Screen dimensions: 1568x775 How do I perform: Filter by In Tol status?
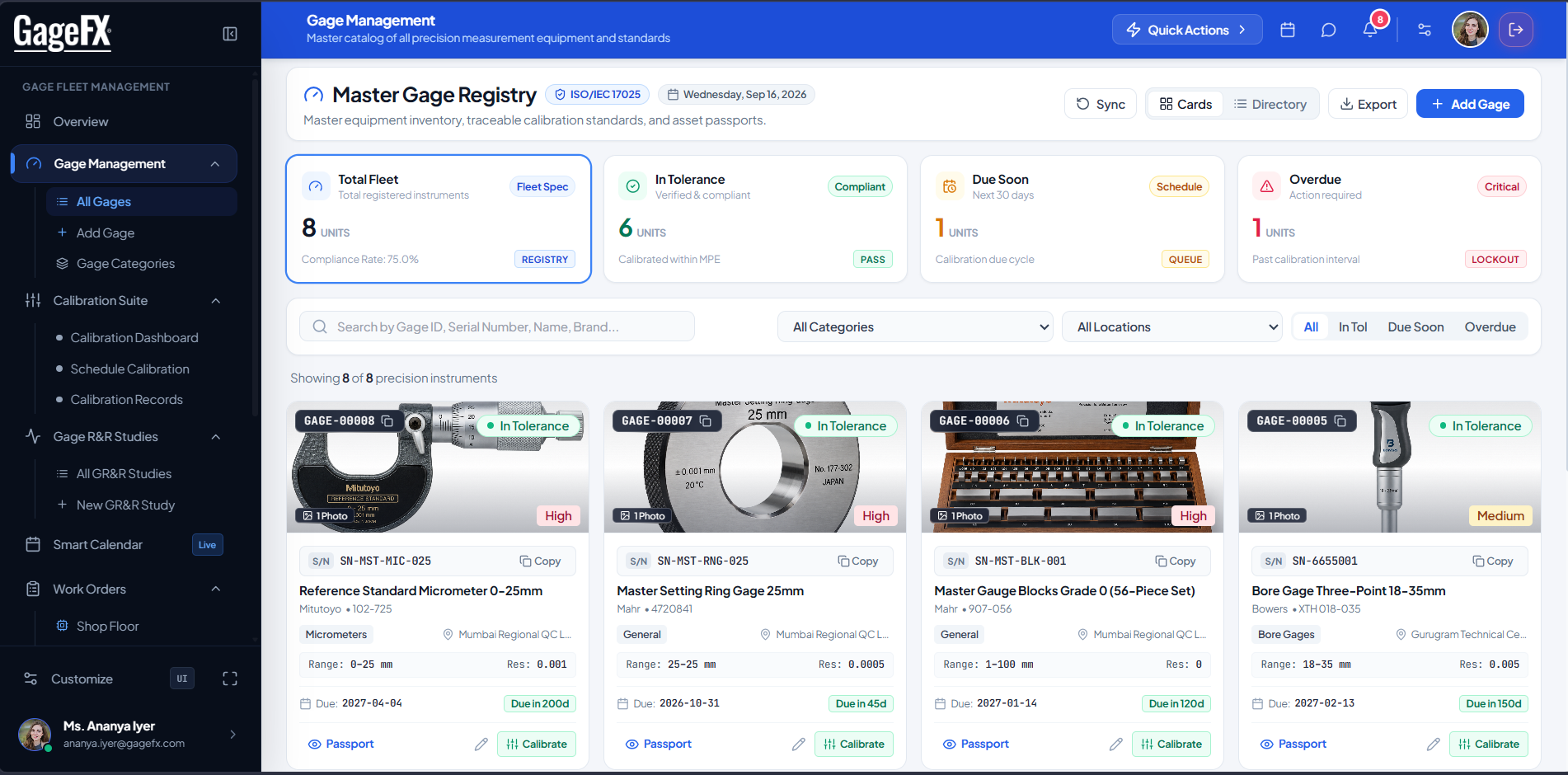(x=1353, y=327)
